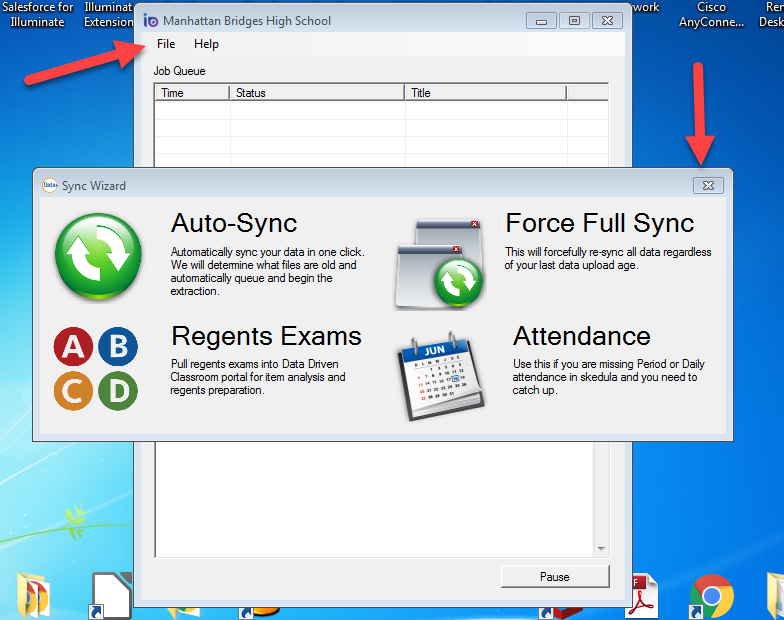Choose the Regents Exams option title
This screenshot has height=620, width=784.
(x=266, y=336)
